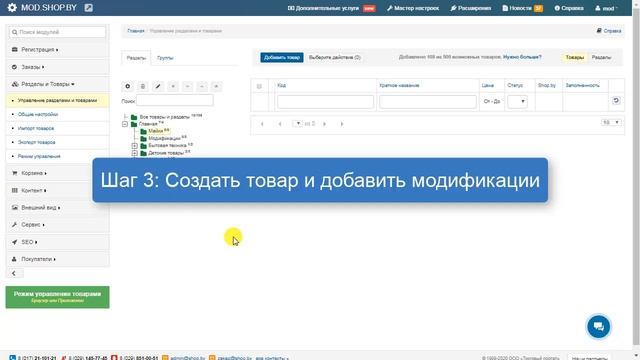Select Все товары и разделы in the tree
This screenshot has height=360, width=640.
pyautogui.click(x=164, y=117)
